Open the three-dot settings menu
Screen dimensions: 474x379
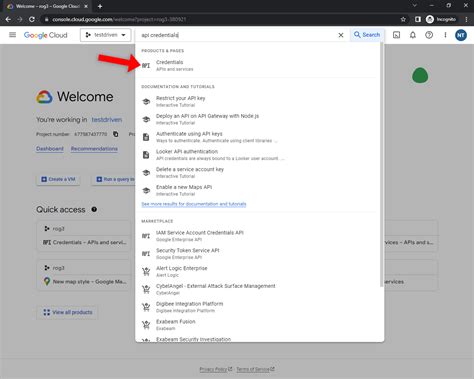click(x=445, y=35)
